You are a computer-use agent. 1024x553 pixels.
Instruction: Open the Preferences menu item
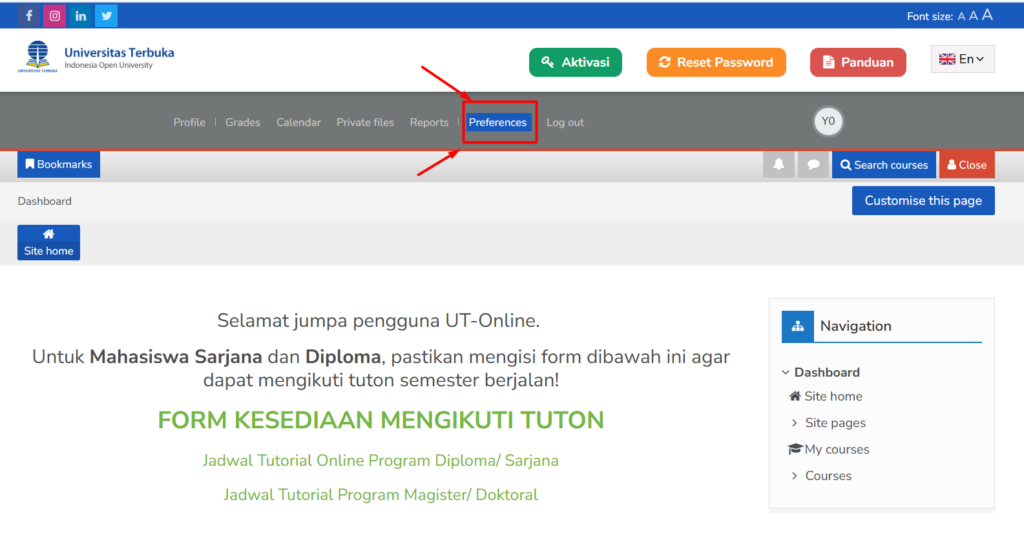coord(498,122)
